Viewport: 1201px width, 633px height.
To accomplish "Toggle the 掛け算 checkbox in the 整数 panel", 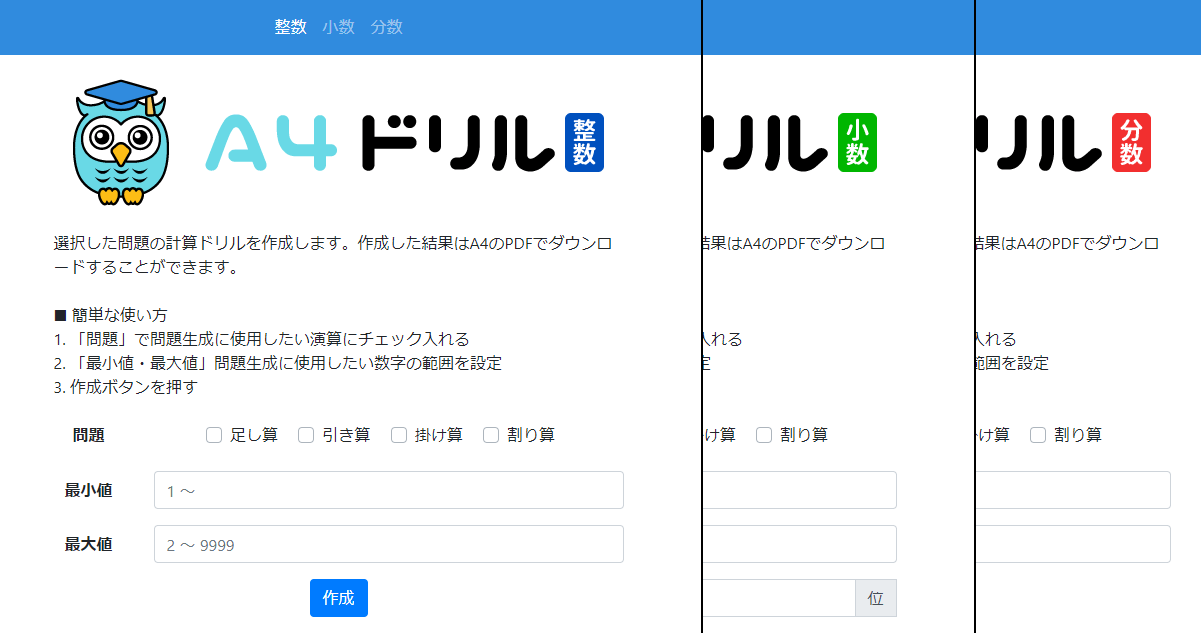I will click(398, 435).
